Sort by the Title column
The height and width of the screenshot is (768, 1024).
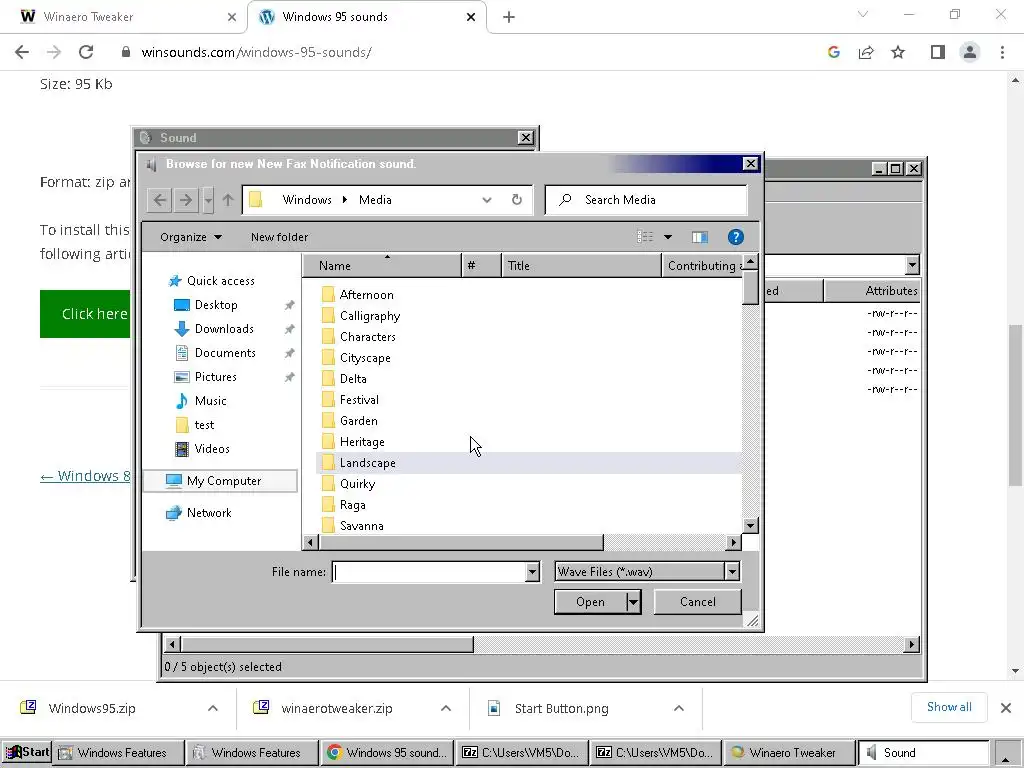tap(581, 266)
